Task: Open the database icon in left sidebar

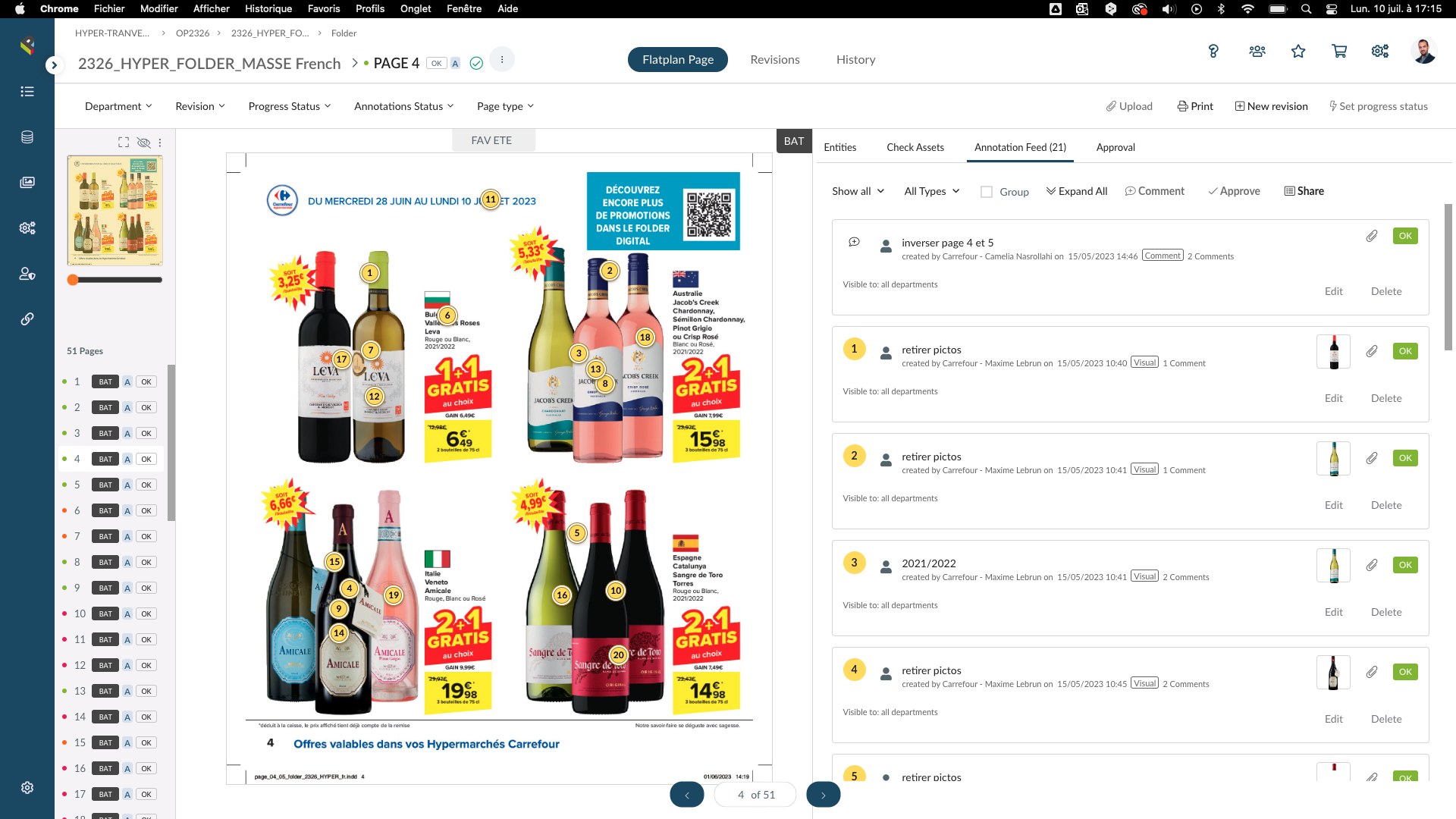Action: (27, 137)
